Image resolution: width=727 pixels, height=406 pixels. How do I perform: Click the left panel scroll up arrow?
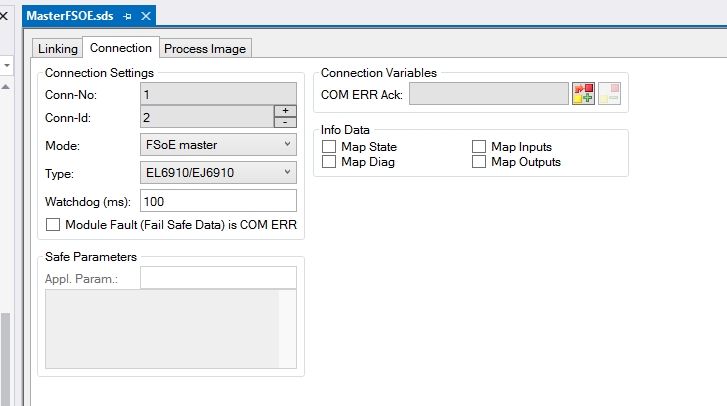(x=5, y=88)
